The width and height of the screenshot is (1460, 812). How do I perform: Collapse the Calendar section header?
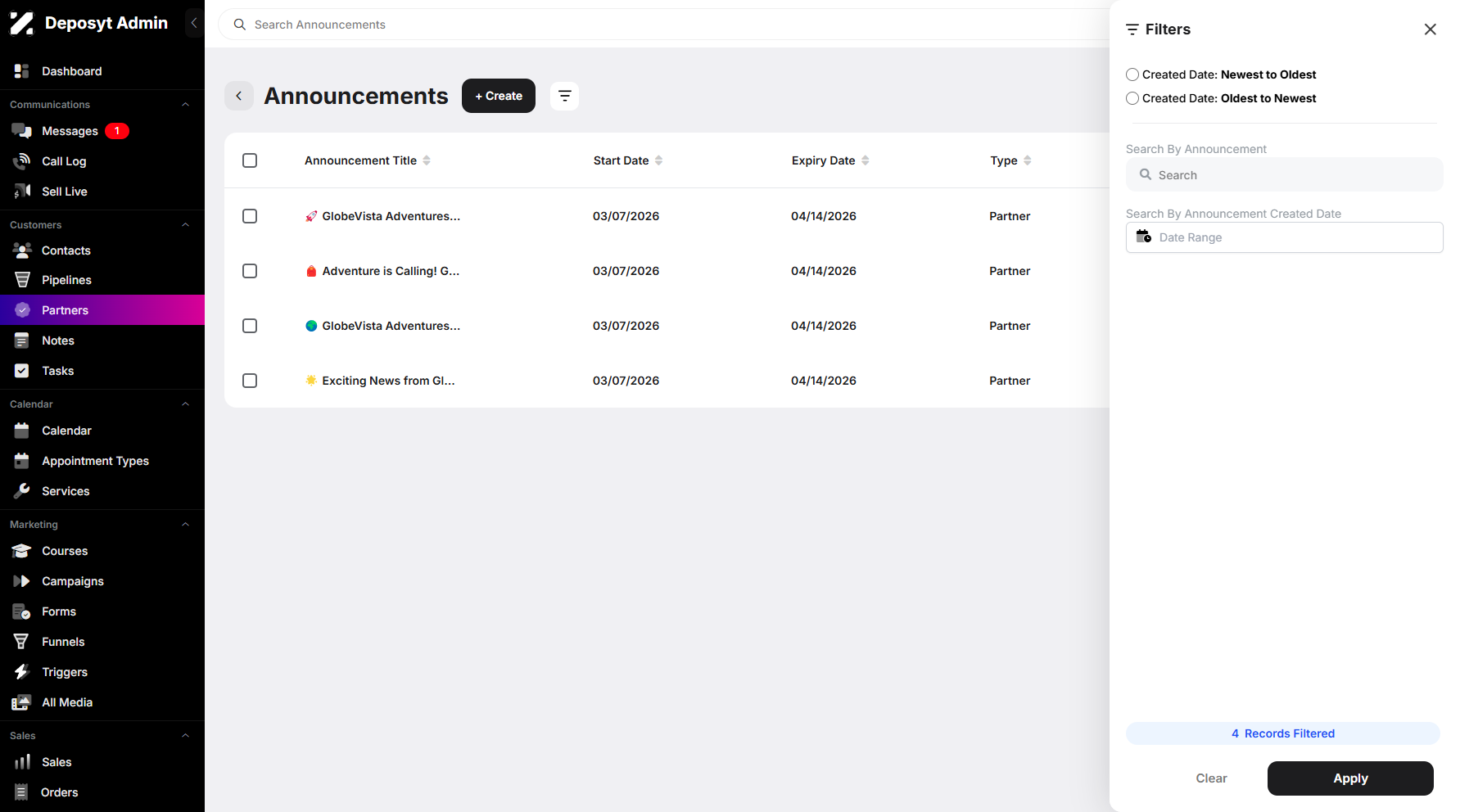tap(186, 404)
